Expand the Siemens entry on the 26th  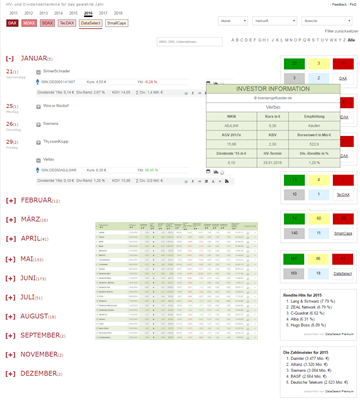[x=38, y=124]
